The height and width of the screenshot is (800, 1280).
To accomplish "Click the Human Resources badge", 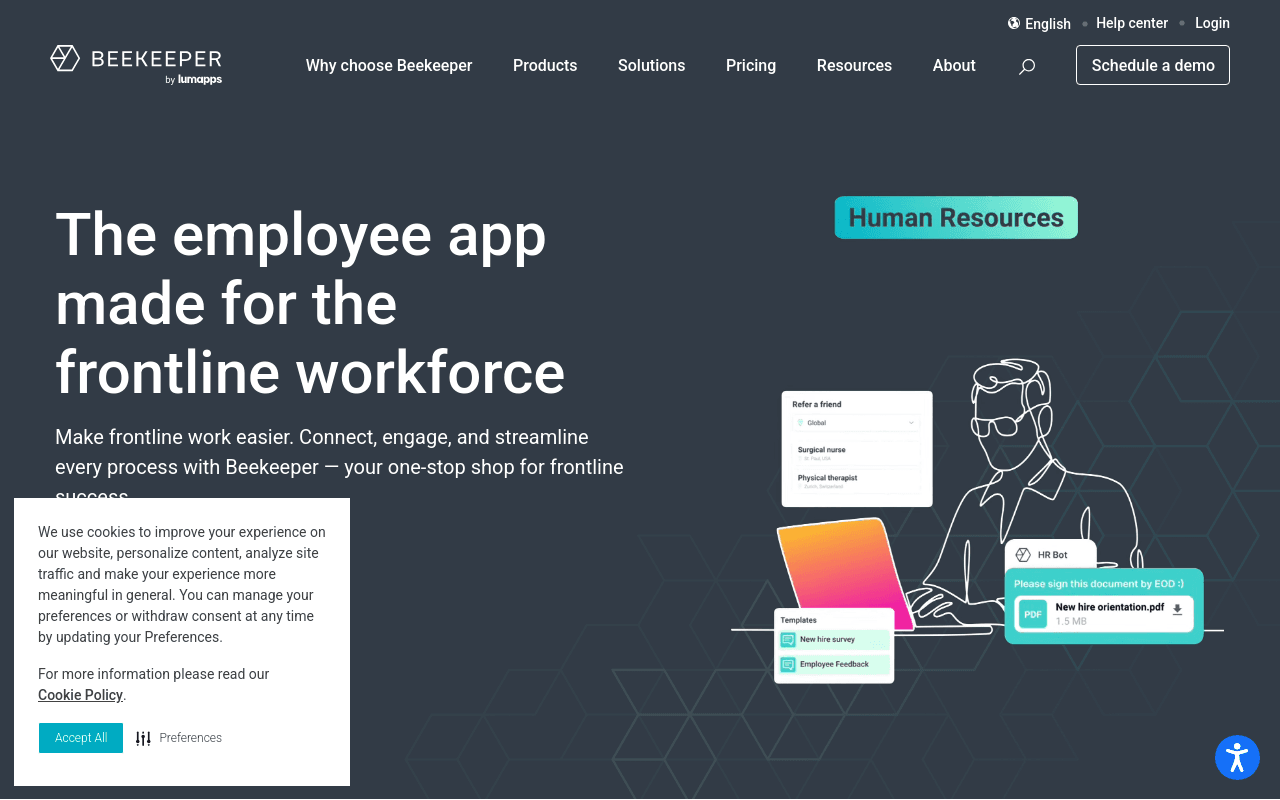I will coord(956,218).
